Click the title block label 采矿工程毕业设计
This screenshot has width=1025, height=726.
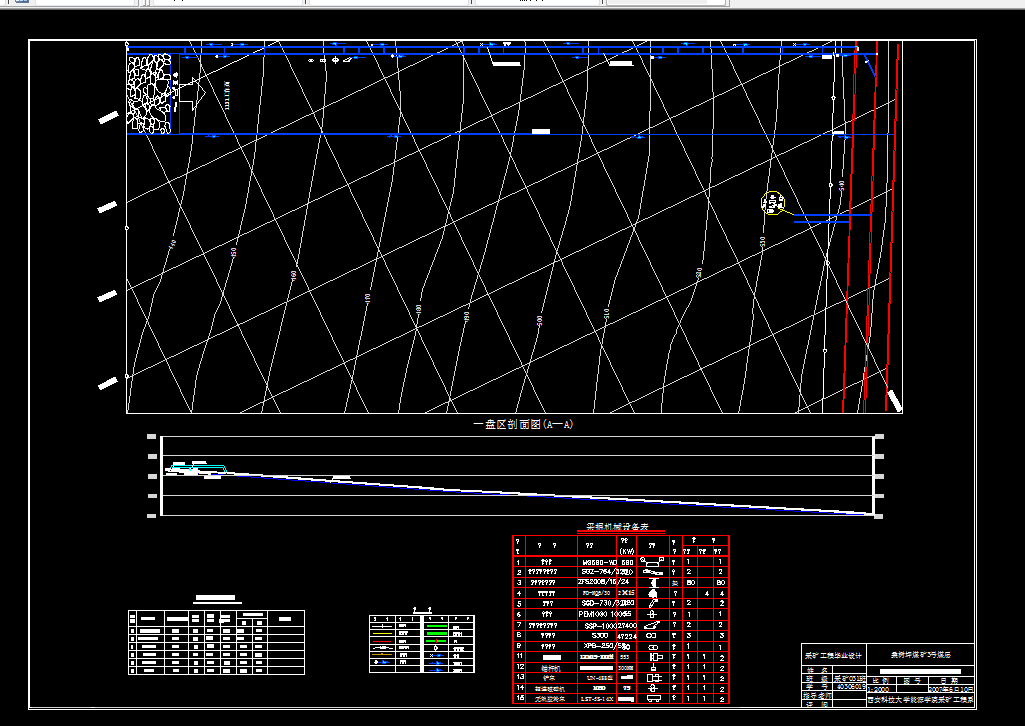(833, 655)
